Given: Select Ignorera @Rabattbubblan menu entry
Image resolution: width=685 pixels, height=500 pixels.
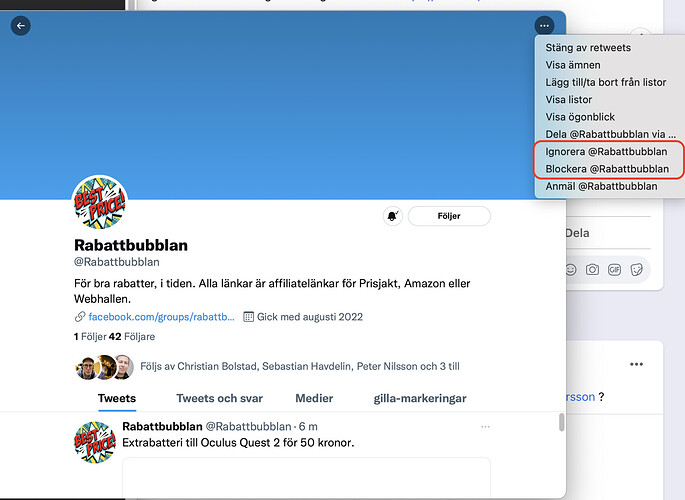Looking at the screenshot, I should (606, 152).
